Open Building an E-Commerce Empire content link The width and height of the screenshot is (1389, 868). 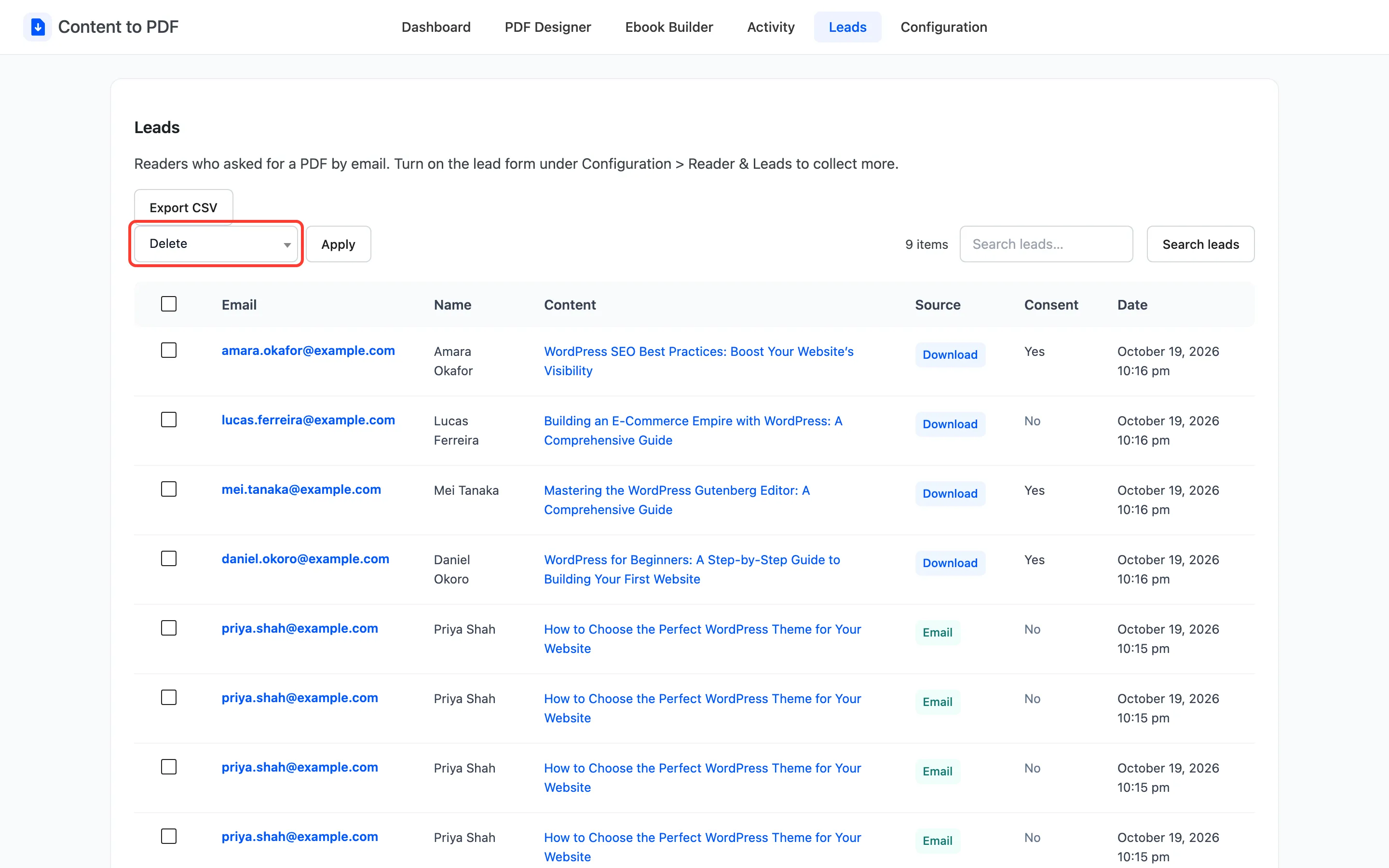693,431
